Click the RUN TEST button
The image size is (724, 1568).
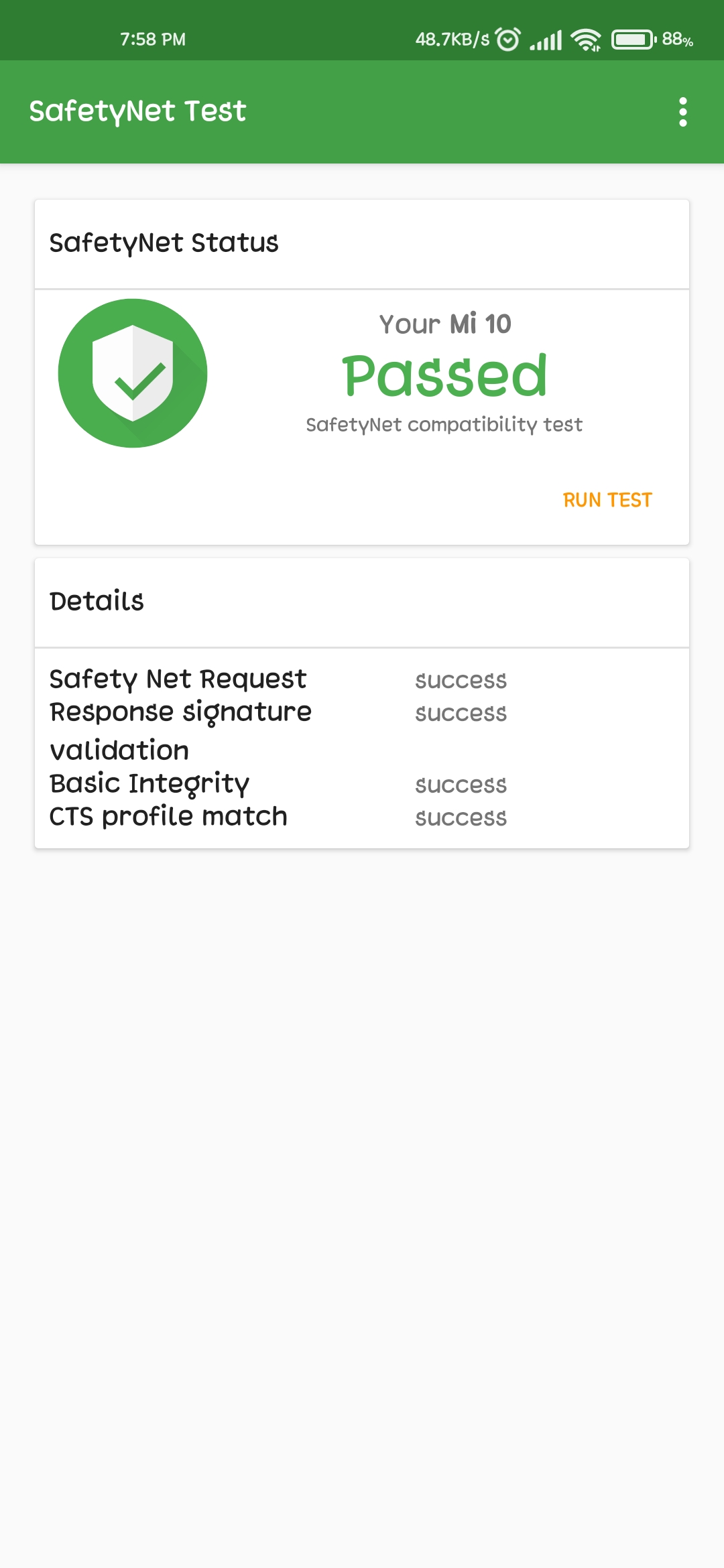coord(607,500)
